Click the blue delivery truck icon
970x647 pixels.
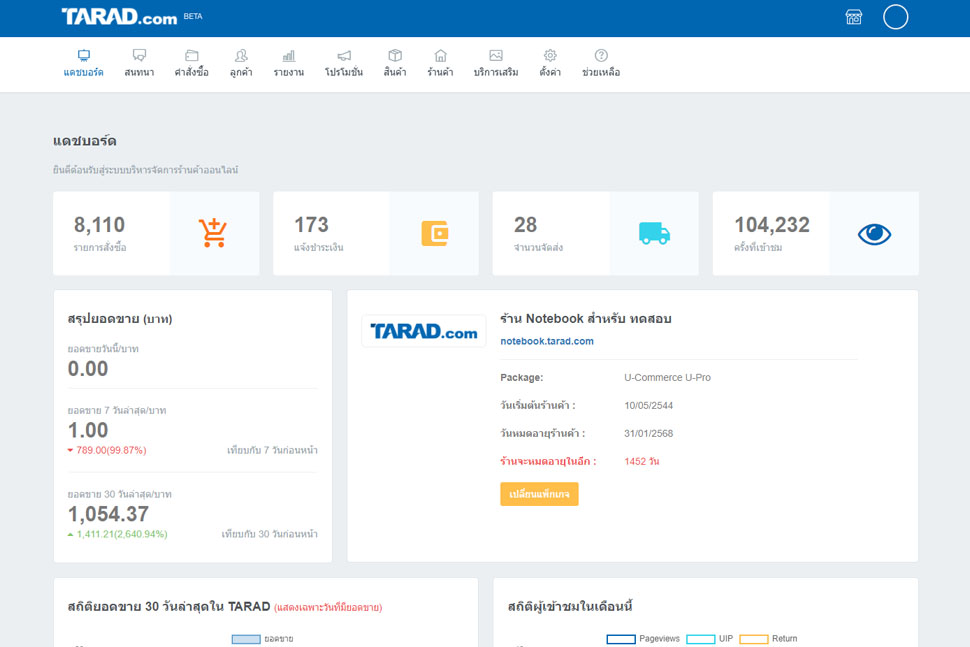(x=655, y=233)
